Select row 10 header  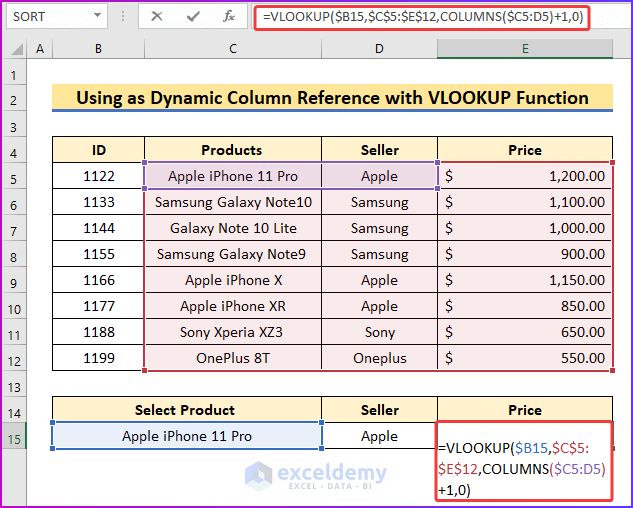tap(14, 306)
